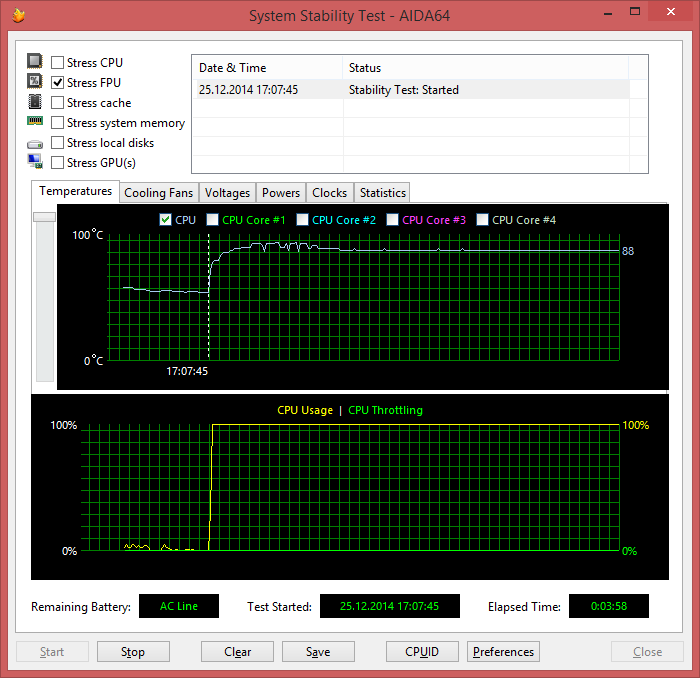Show the CPU Core #1 temperature graph

click(212, 220)
